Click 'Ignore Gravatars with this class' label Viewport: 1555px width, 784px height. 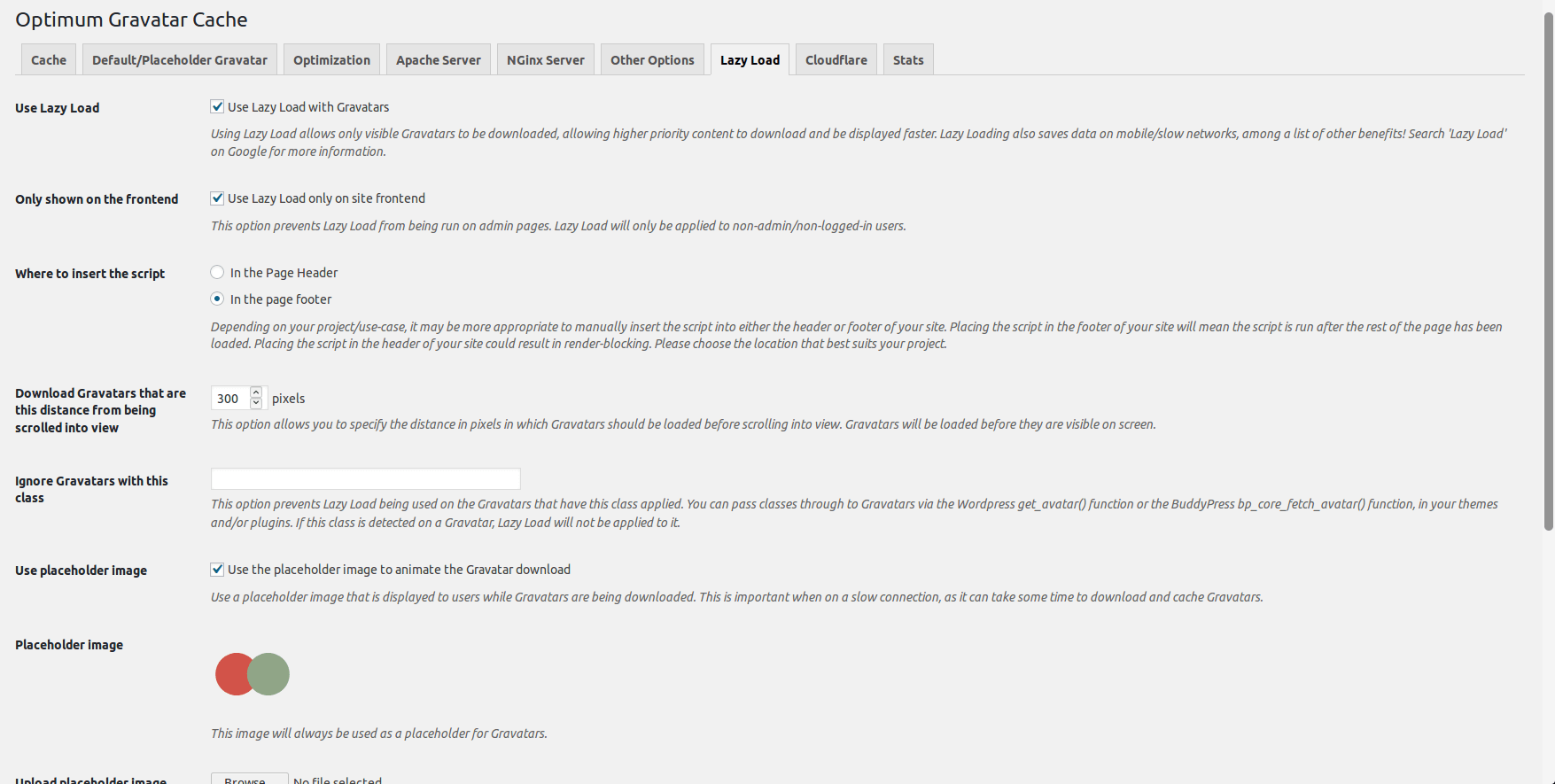(x=91, y=489)
